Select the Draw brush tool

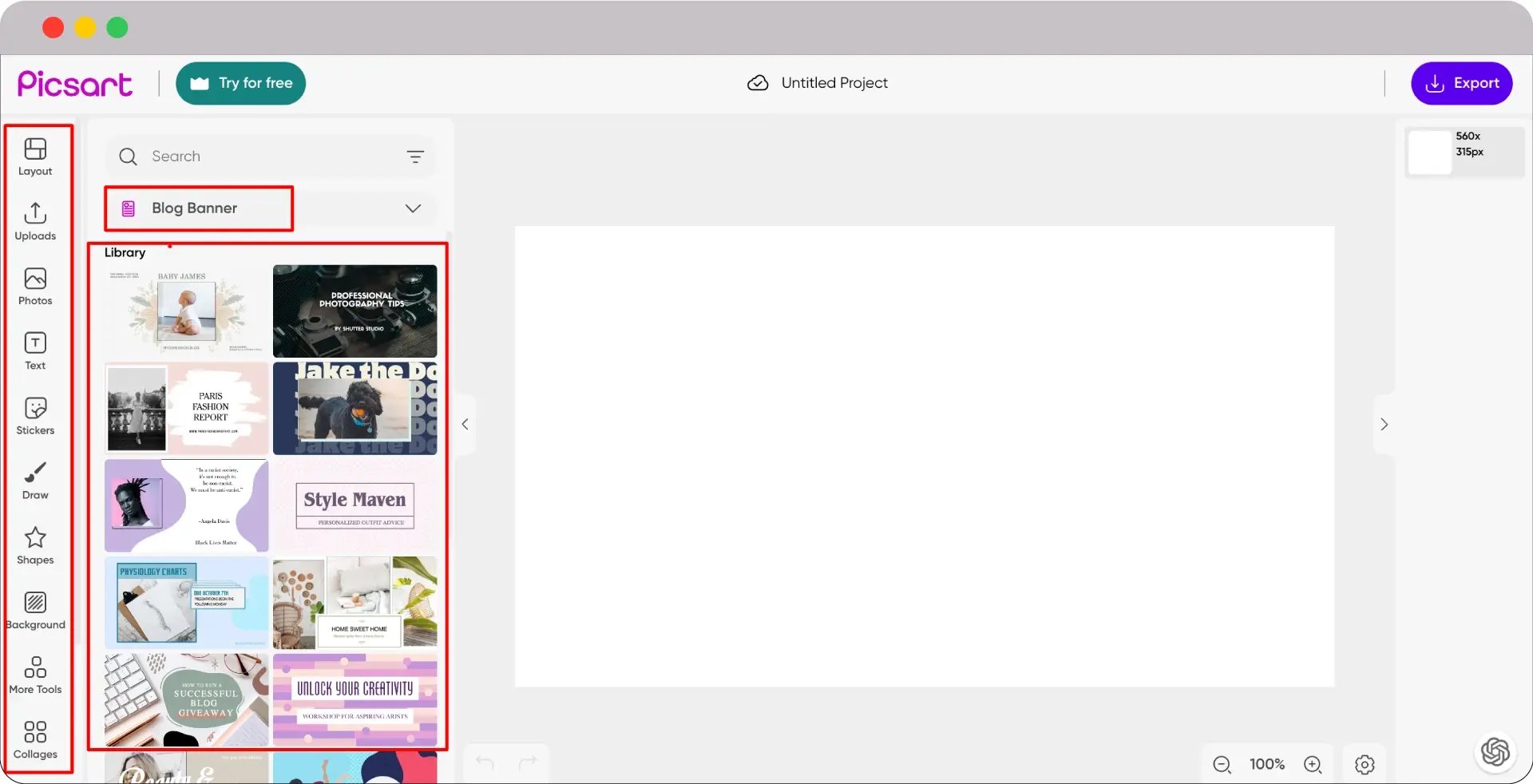(x=35, y=480)
